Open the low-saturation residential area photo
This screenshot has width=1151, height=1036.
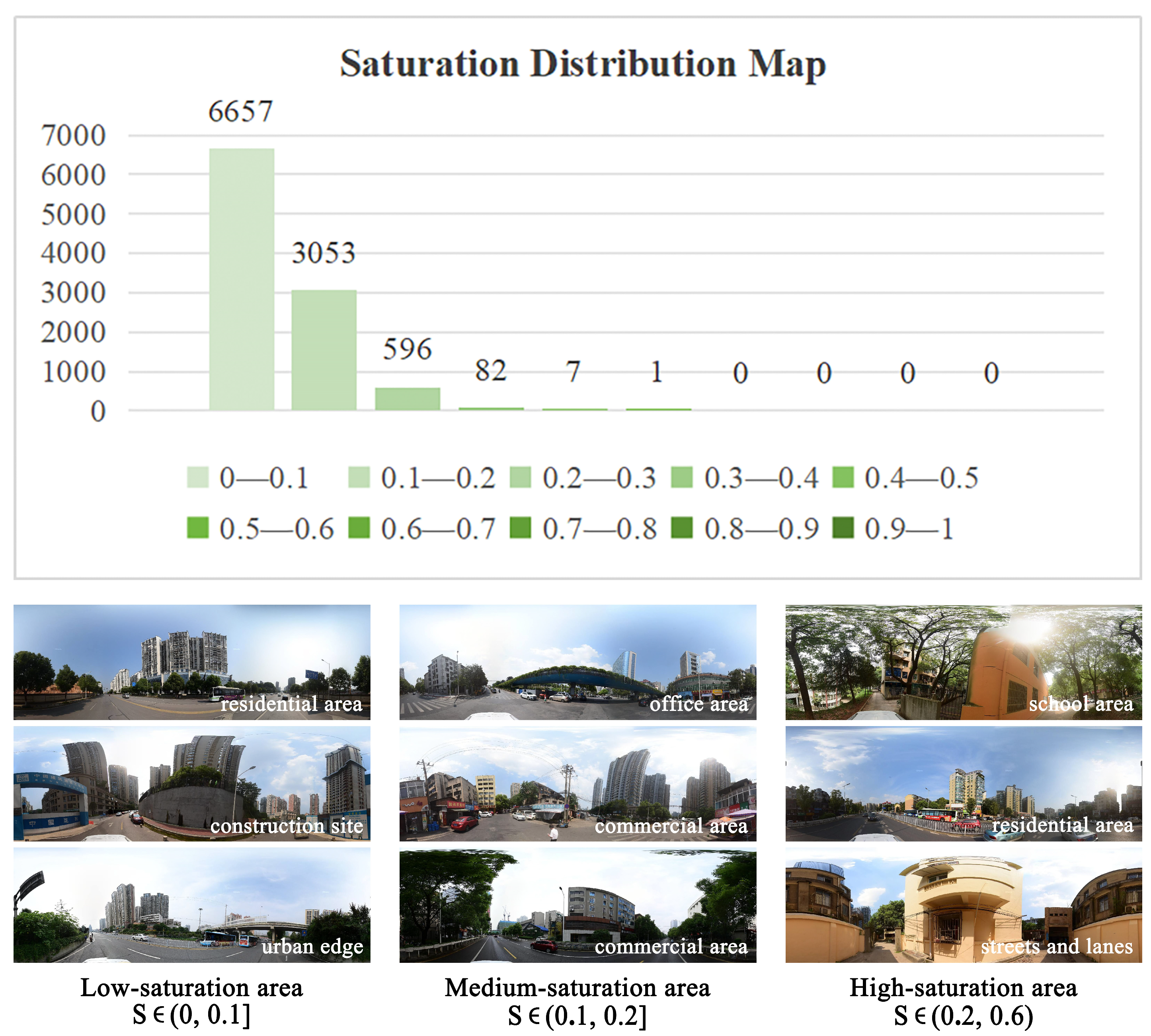(192, 662)
